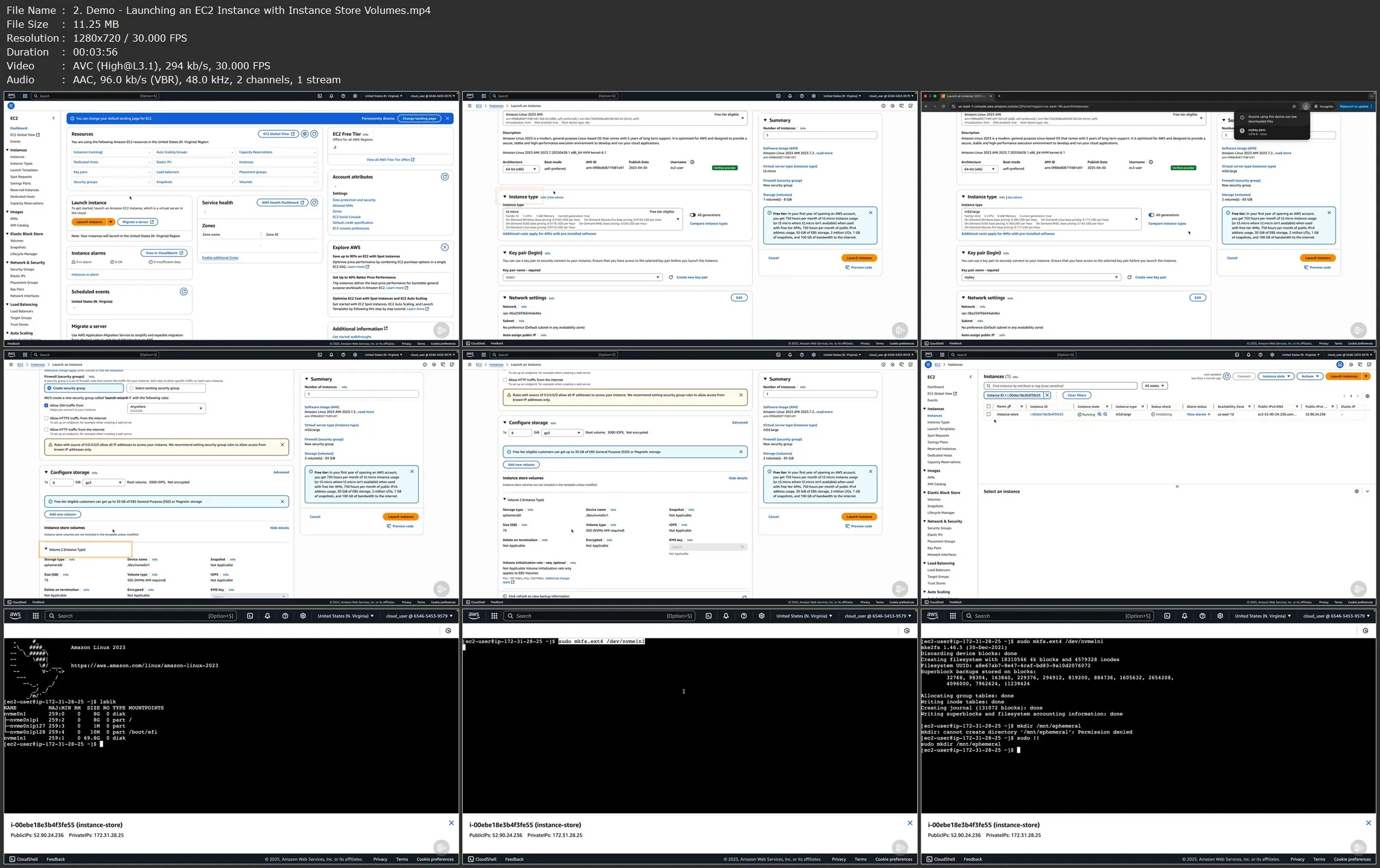The height and width of the screenshot is (868, 1380).
Task: Refresh the Service health card
Action: [314, 203]
